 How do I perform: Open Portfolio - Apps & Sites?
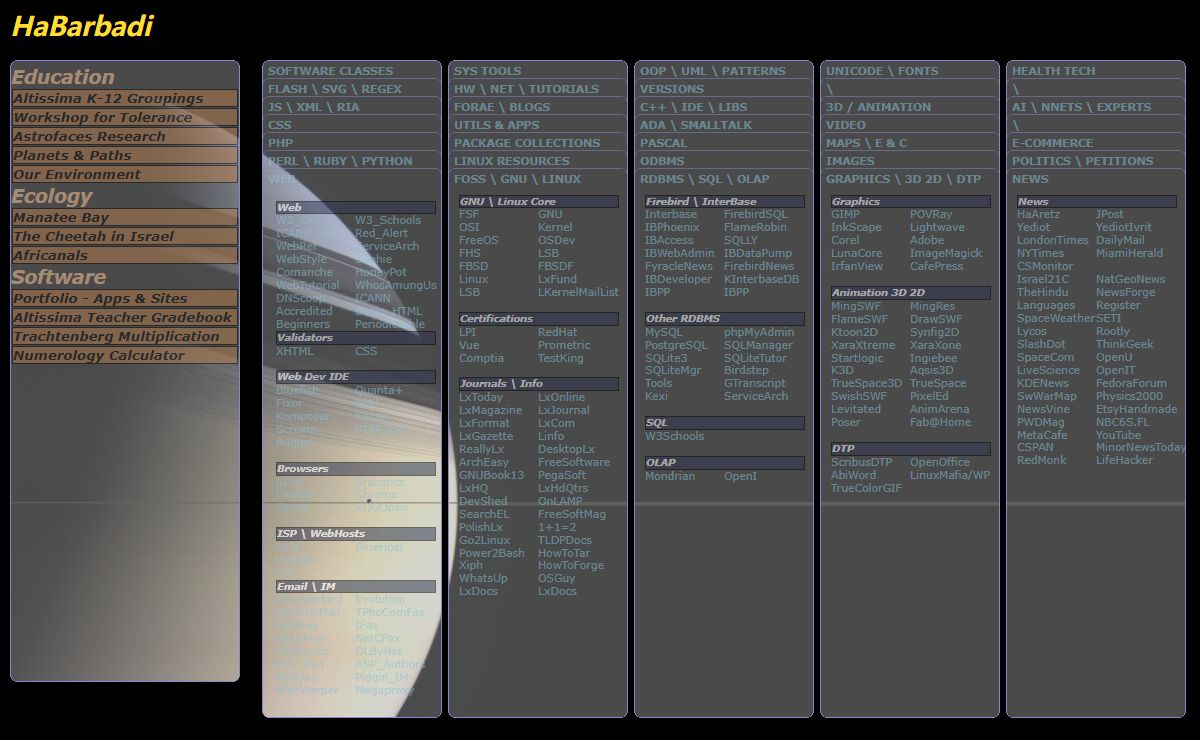(x=125, y=298)
